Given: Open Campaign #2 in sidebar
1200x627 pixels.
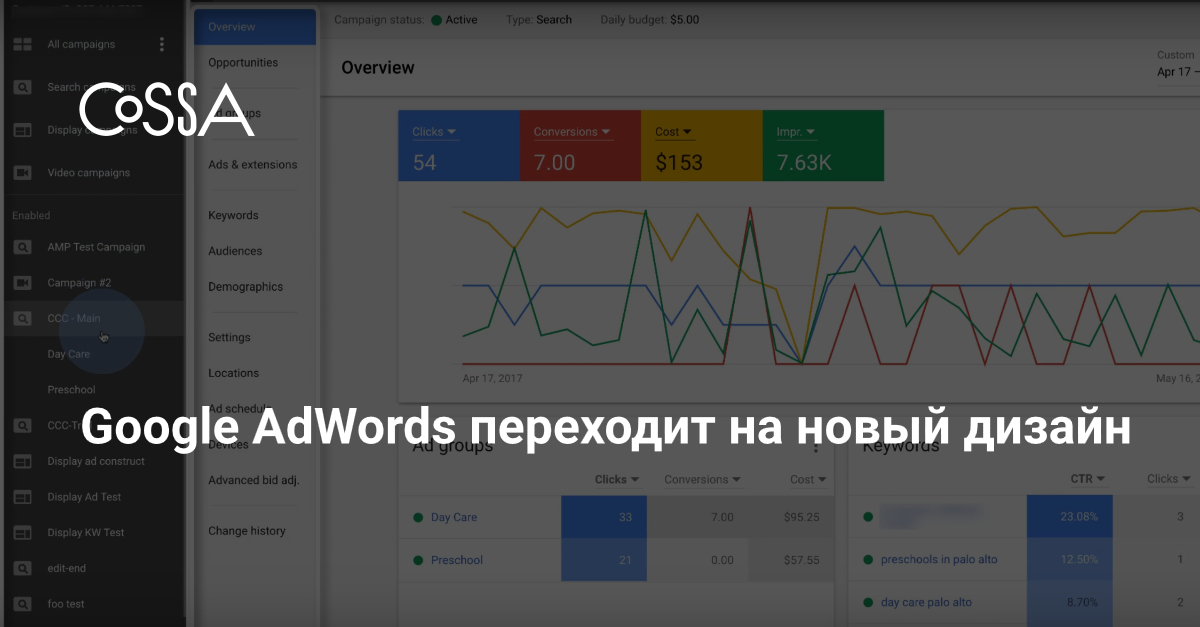Looking at the screenshot, I should click(79, 283).
